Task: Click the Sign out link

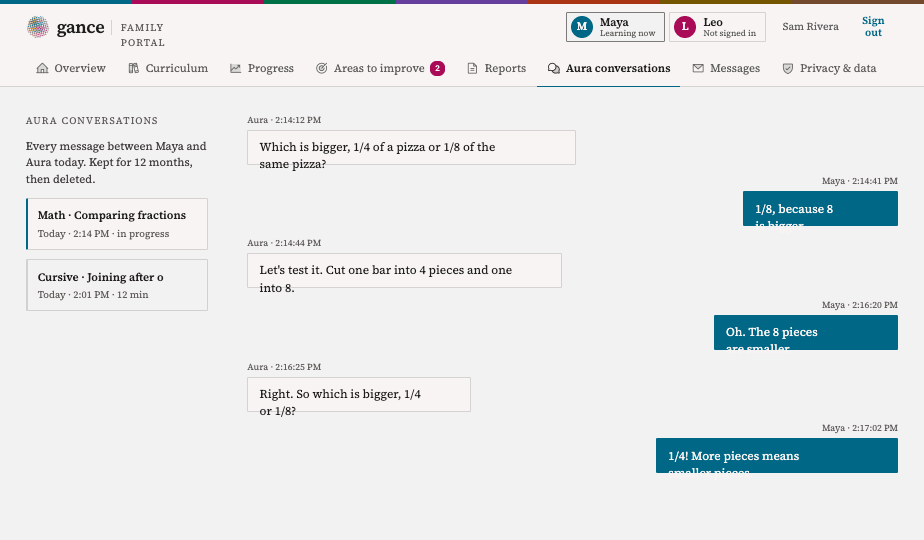Action: coord(873,27)
